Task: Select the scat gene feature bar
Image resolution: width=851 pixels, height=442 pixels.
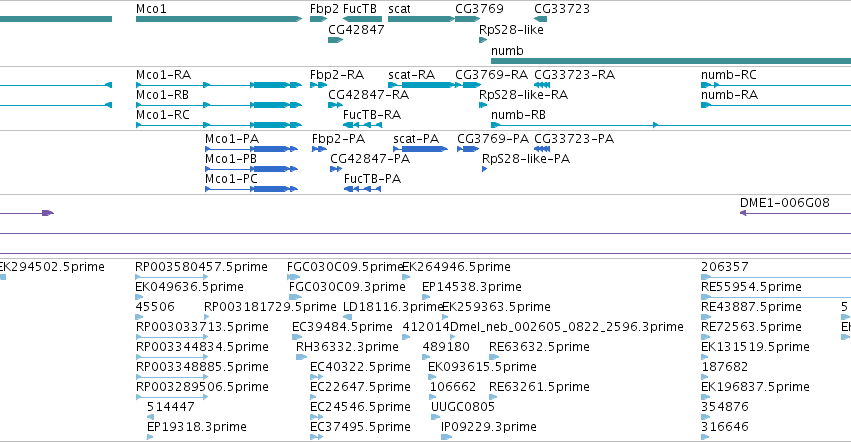Action: tap(421, 19)
